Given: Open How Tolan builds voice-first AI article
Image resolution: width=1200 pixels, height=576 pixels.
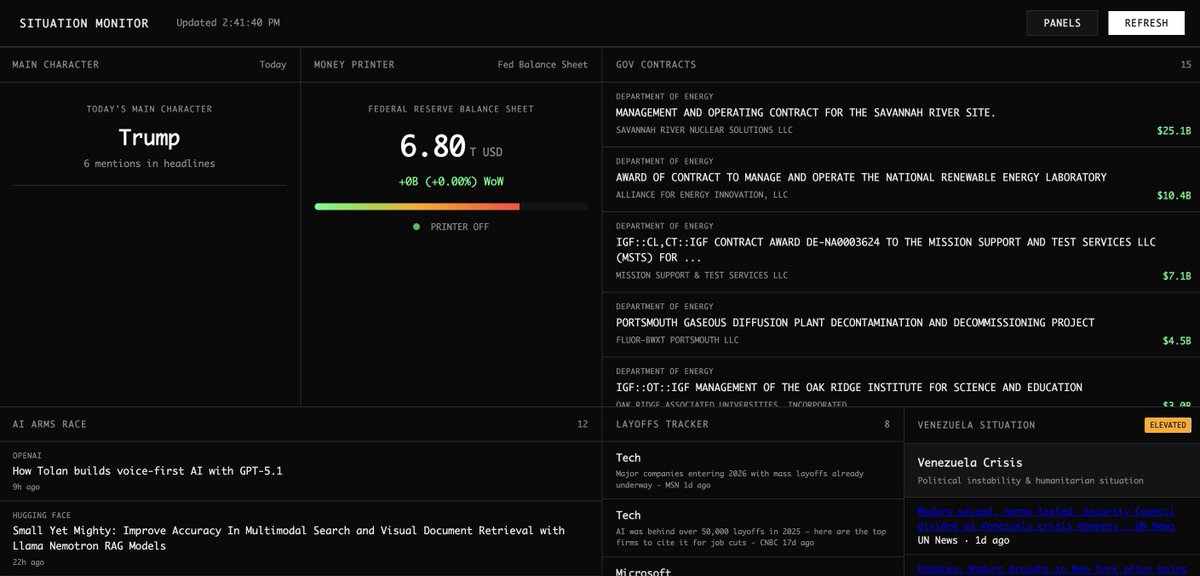Looking at the screenshot, I should pyautogui.click(x=147, y=470).
